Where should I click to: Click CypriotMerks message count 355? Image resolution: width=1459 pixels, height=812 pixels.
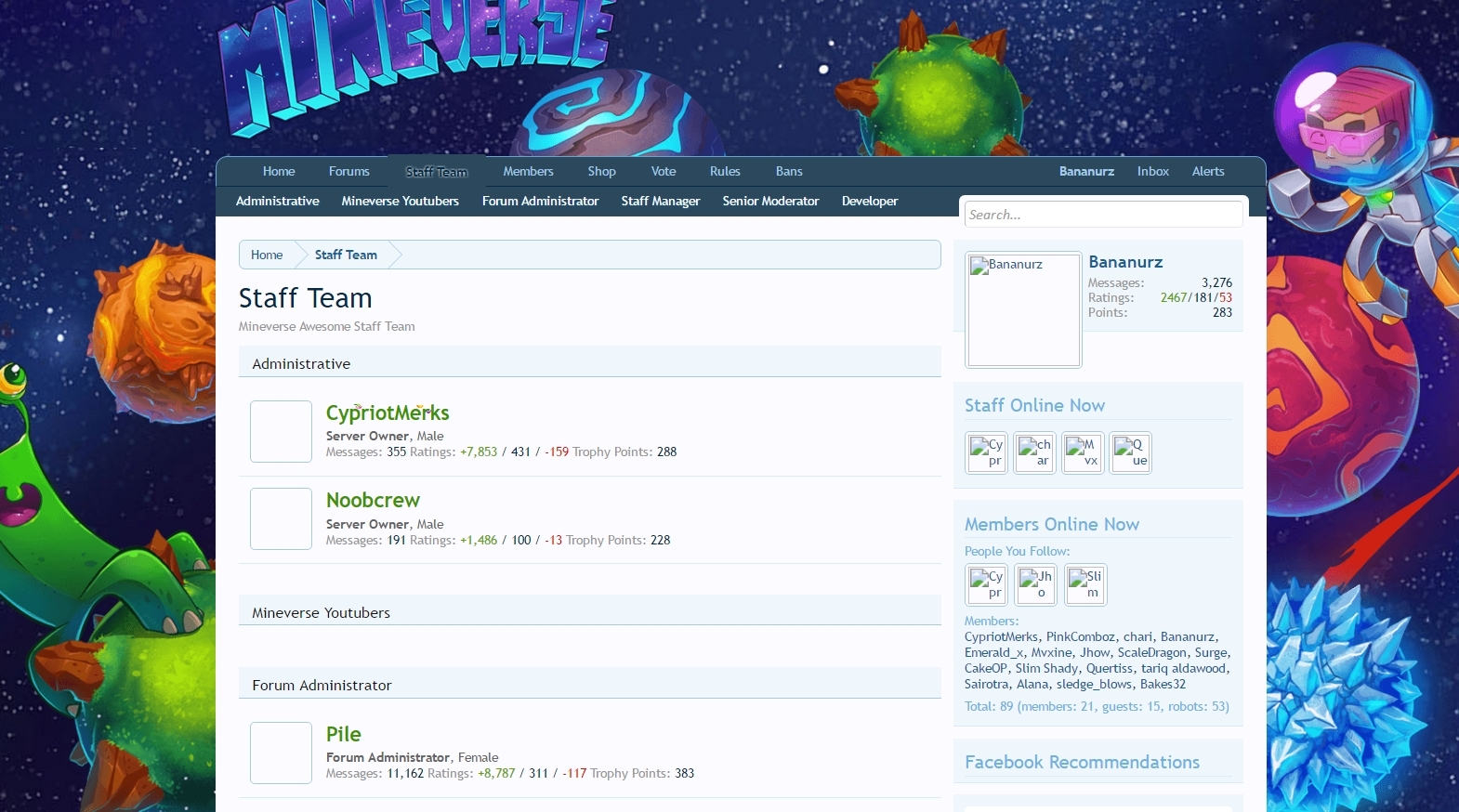[397, 452]
